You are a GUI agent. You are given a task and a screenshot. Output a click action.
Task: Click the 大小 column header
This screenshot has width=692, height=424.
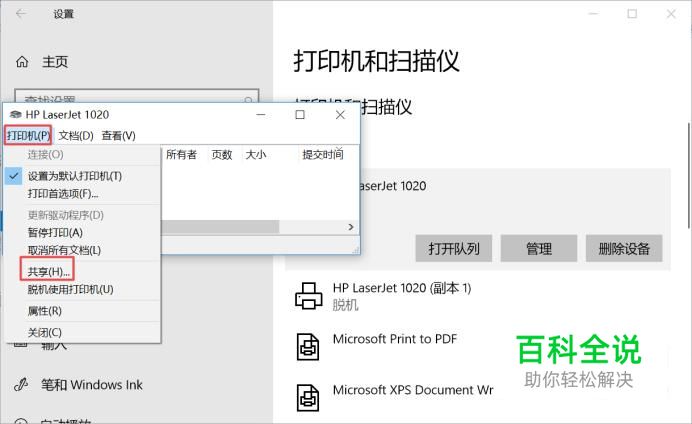click(x=256, y=154)
